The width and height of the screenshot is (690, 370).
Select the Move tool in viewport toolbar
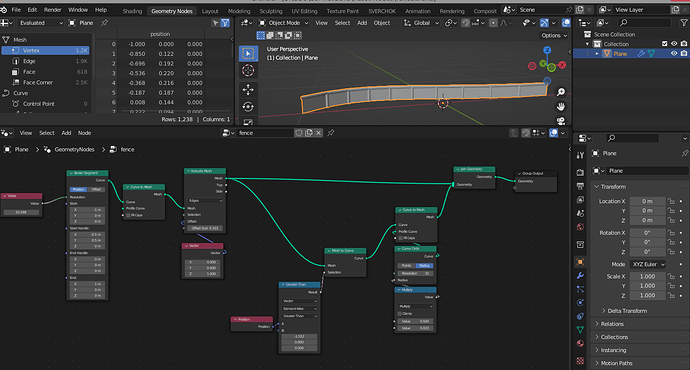click(248, 90)
